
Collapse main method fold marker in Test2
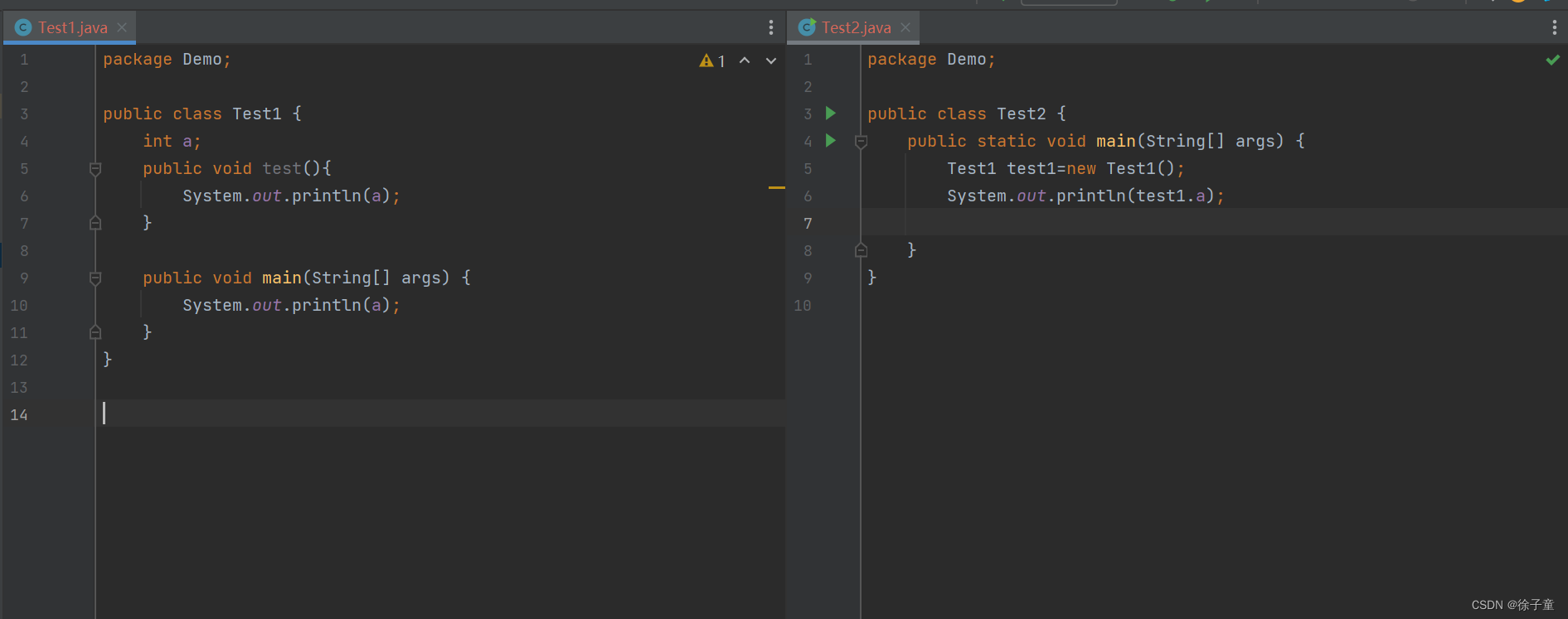[861, 142]
